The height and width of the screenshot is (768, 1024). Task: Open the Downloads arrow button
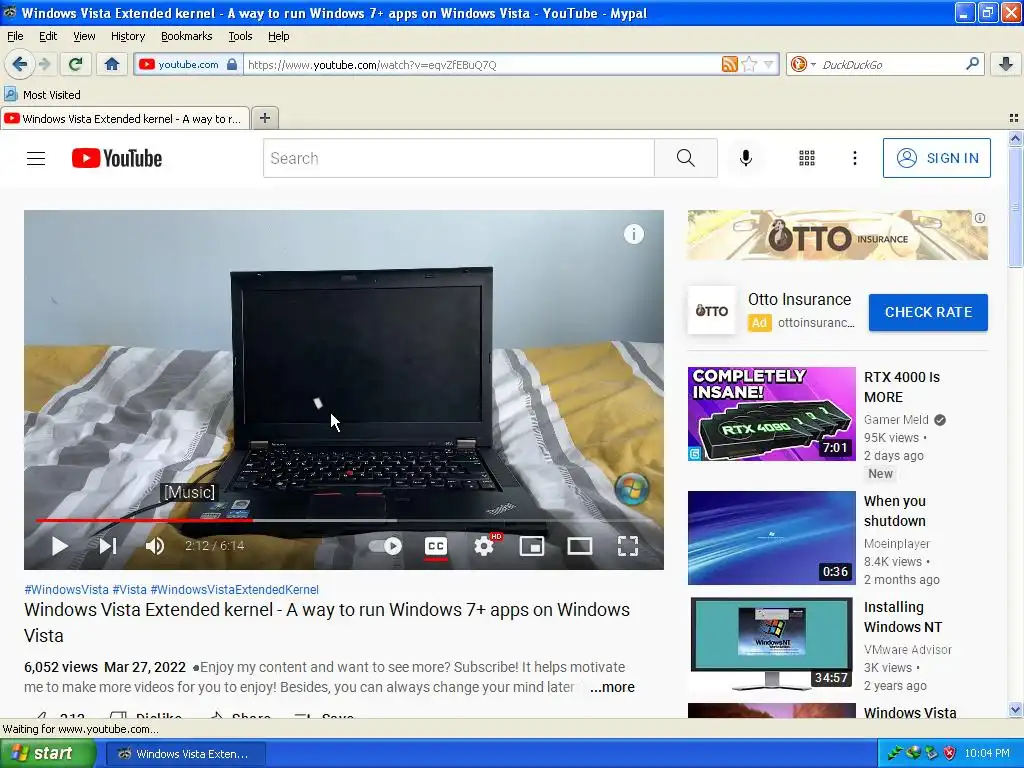click(x=1006, y=64)
